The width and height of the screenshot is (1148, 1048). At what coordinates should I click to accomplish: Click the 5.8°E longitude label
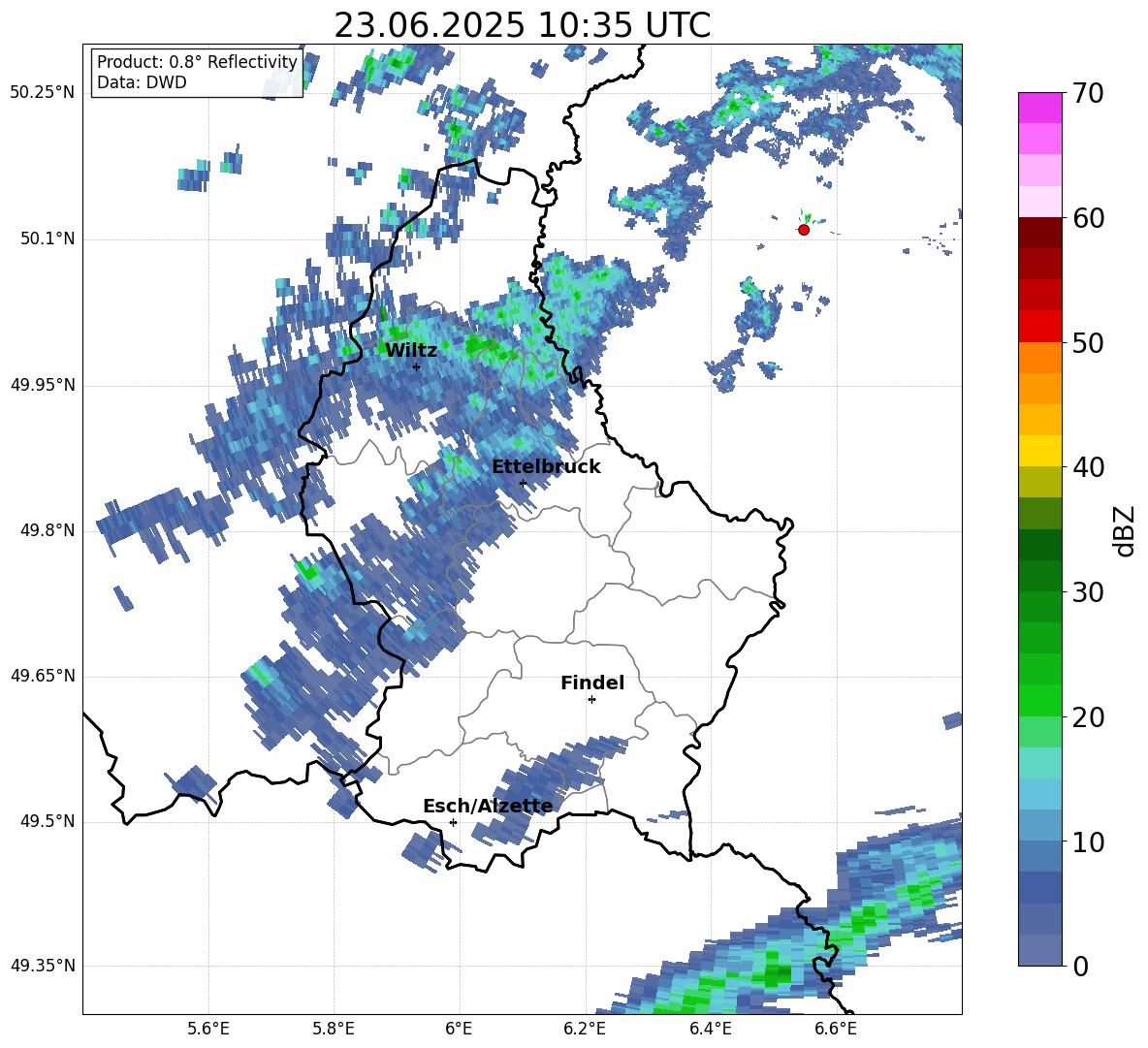point(334,1029)
